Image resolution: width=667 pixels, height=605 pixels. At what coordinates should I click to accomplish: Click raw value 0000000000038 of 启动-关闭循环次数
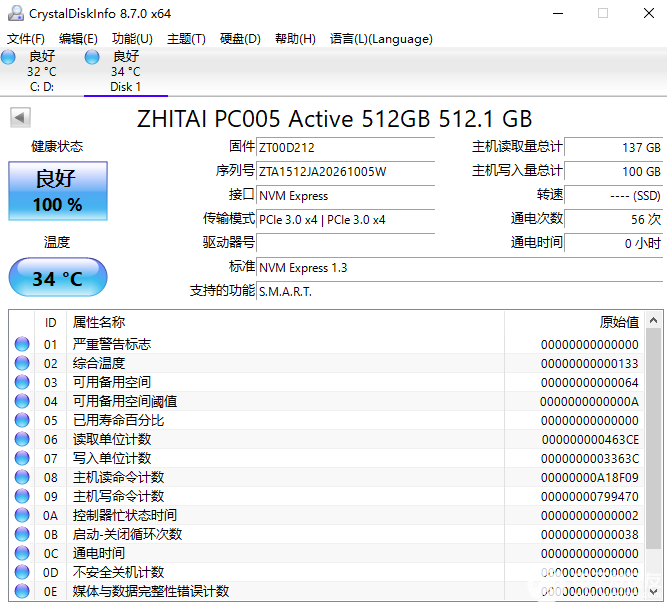coord(590,534)
